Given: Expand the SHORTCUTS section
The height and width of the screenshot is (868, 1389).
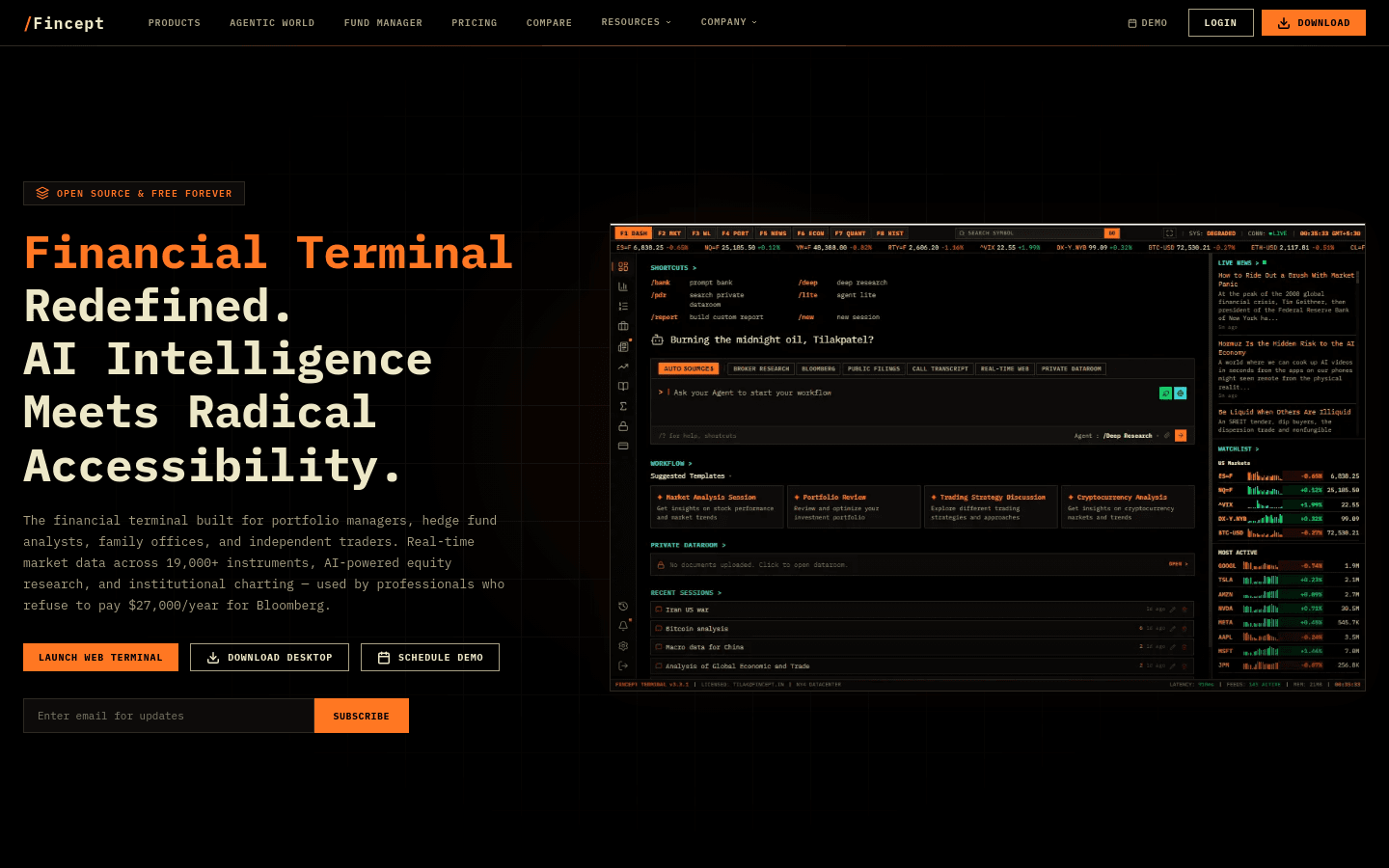Looking at the screenshot, I should (669, 267).
